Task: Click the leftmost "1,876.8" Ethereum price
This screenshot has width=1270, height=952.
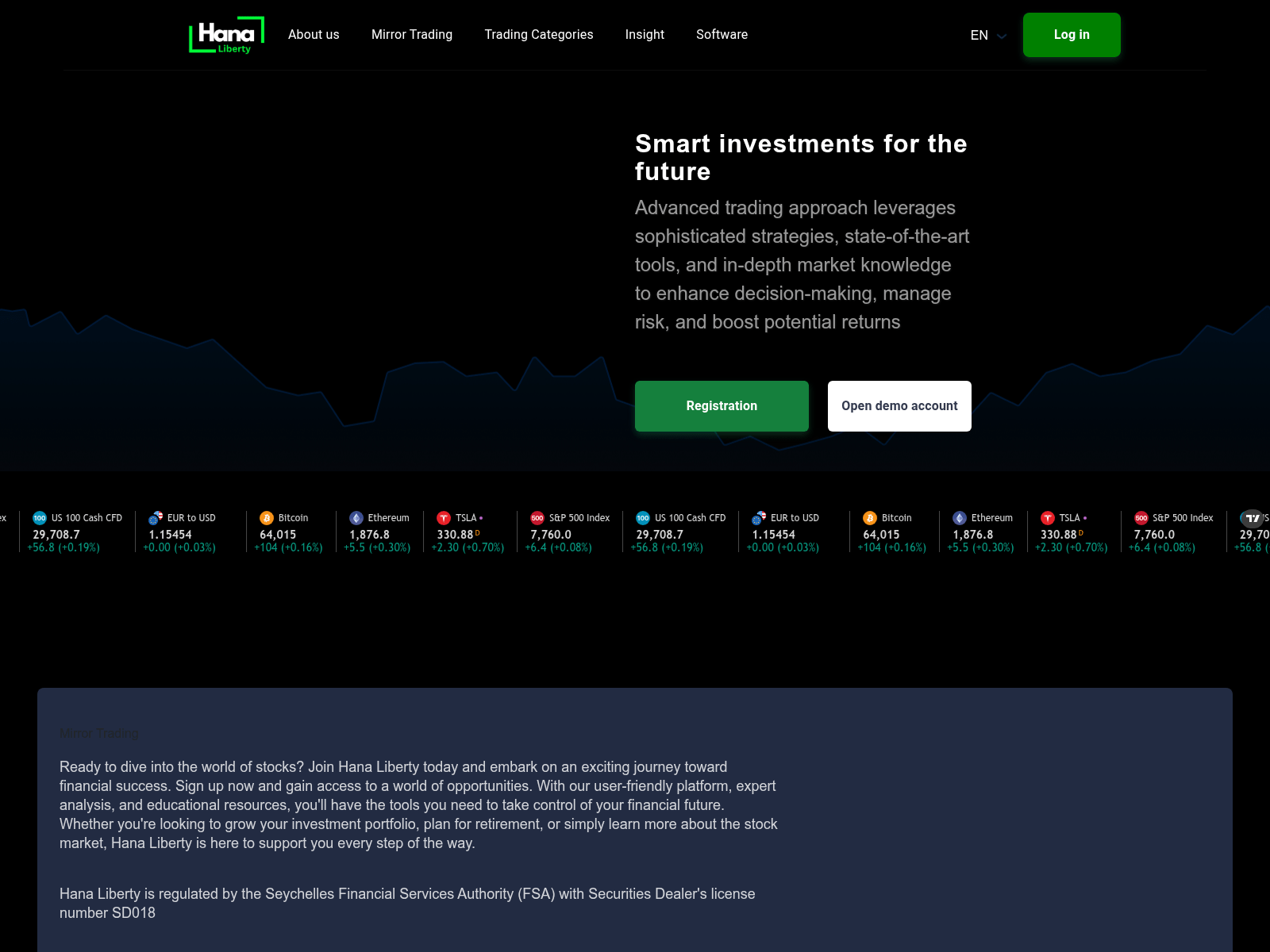Action: click(x=369, y=535)
